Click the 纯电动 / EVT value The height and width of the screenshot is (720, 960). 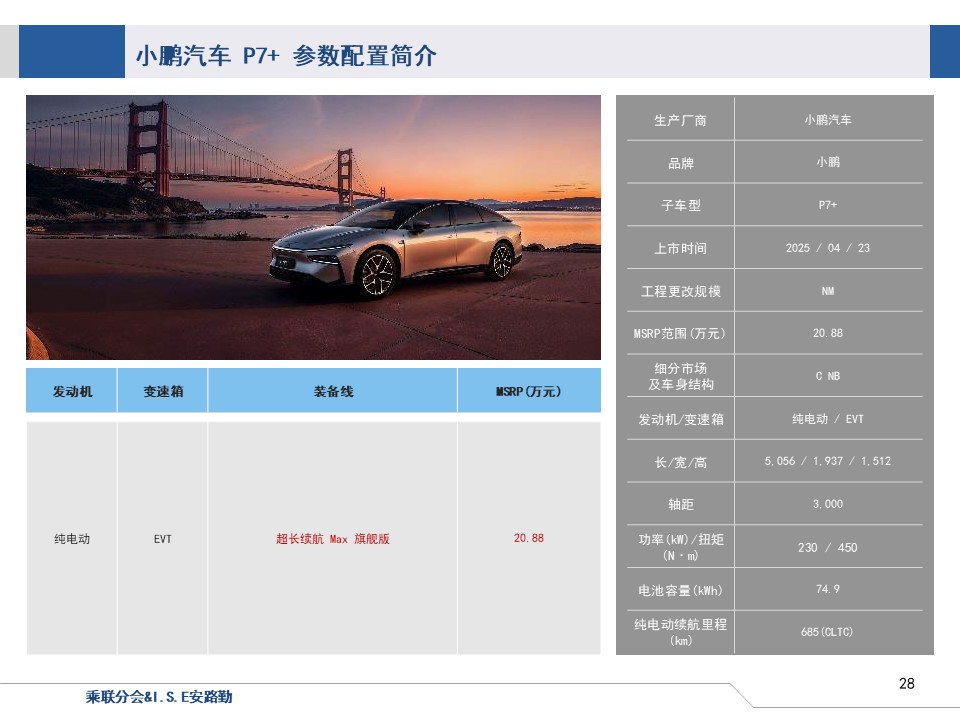(828, 419)
